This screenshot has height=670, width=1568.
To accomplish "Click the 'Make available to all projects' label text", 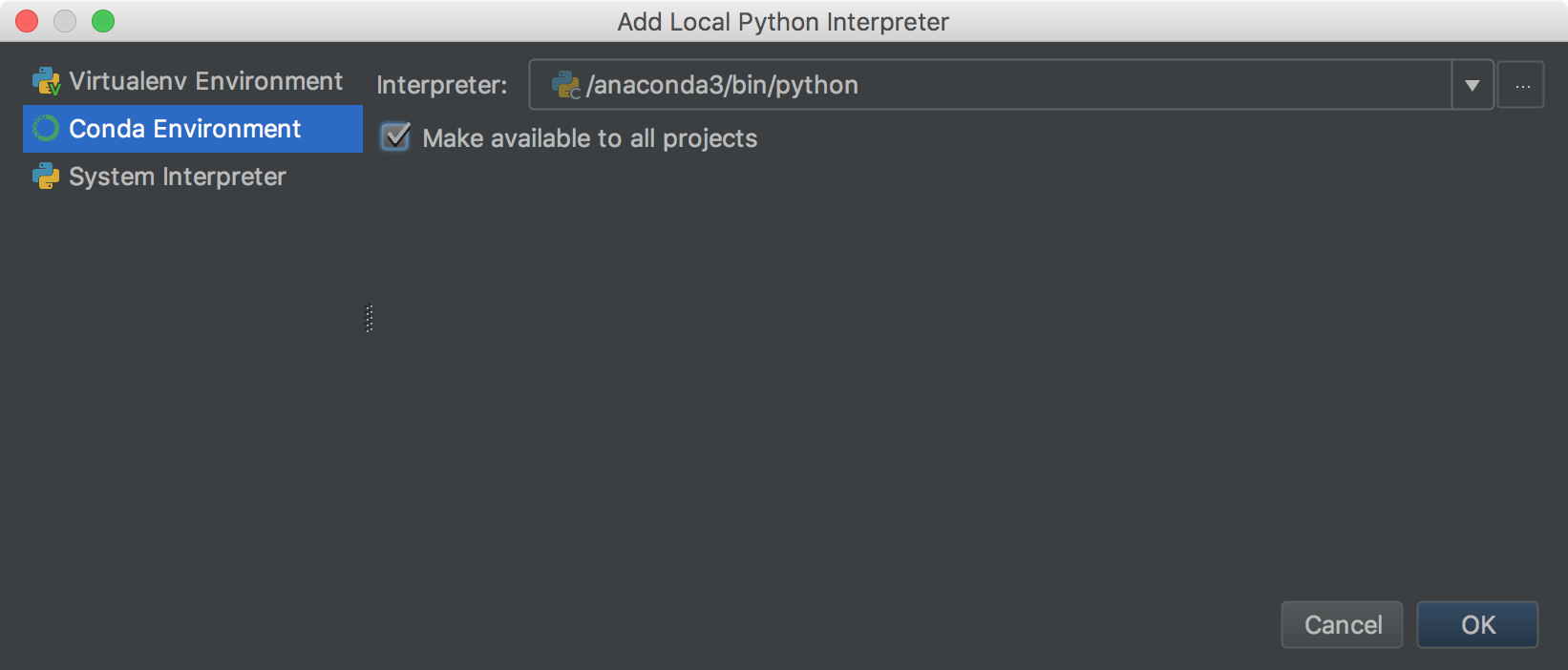I will coord(589,138).
